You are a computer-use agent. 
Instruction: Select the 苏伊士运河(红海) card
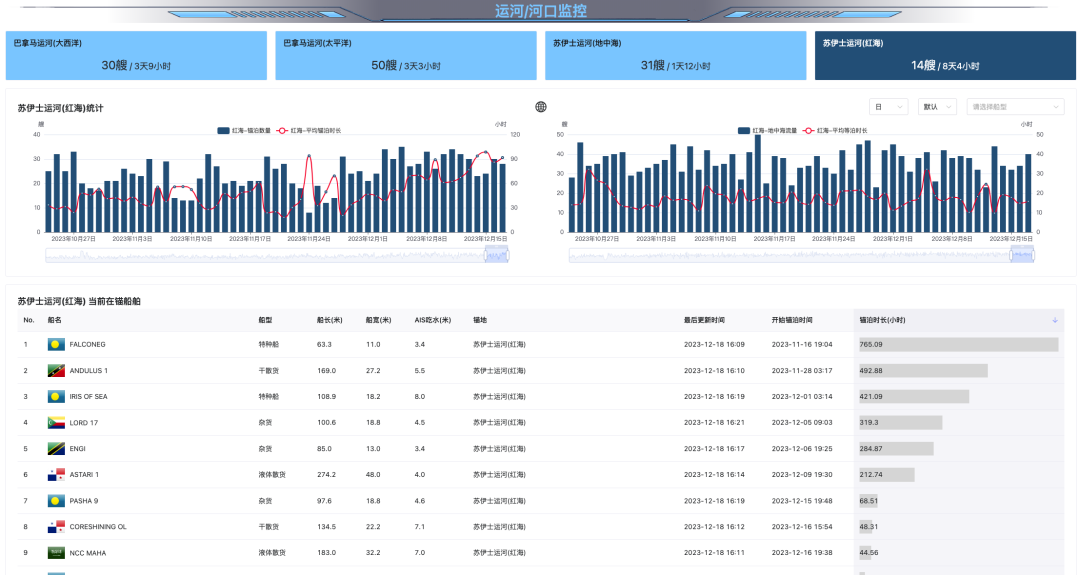[945, 55]
